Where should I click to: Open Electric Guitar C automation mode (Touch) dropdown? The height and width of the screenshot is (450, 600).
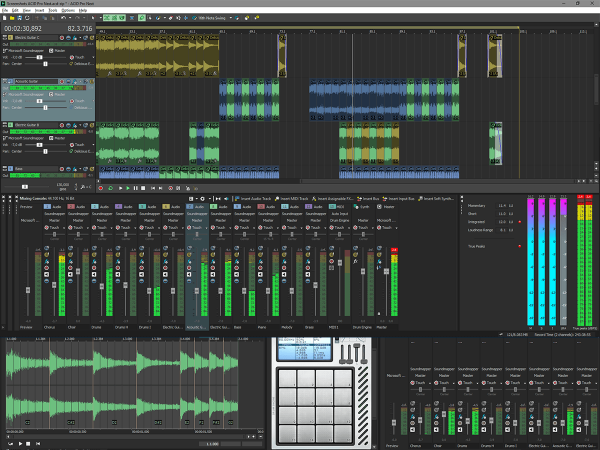[93, 57]
